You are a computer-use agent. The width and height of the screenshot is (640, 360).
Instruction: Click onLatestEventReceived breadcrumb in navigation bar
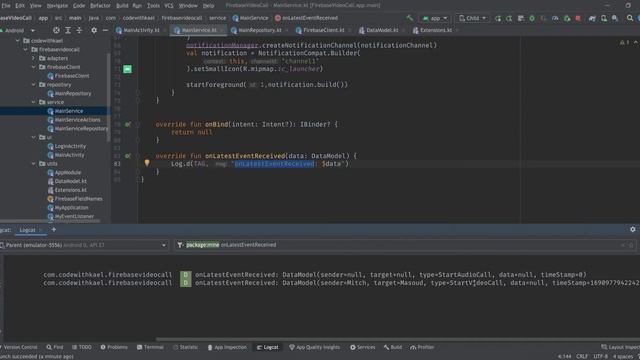(307, 18)
